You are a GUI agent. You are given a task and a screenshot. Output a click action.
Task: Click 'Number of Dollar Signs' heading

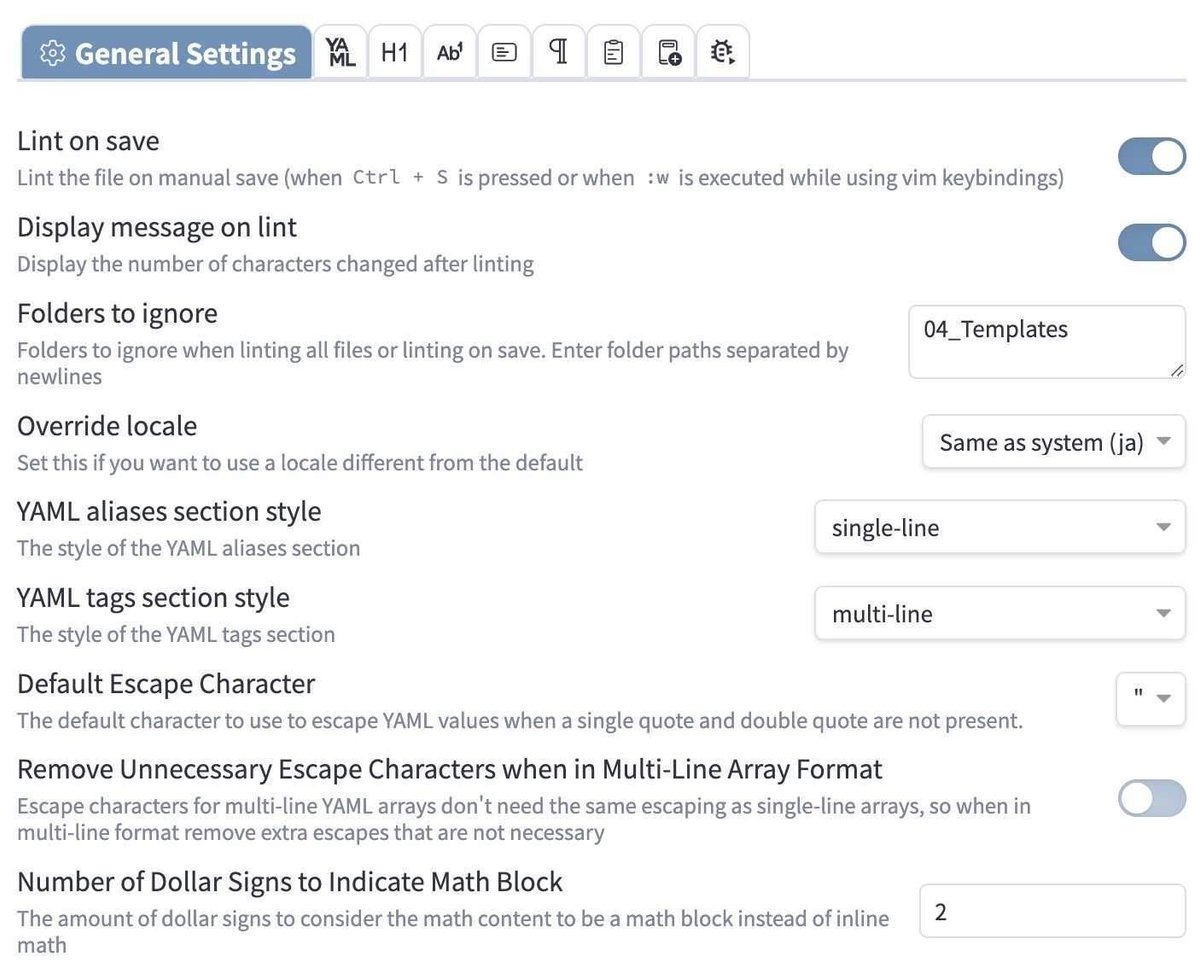coord(290,881)
